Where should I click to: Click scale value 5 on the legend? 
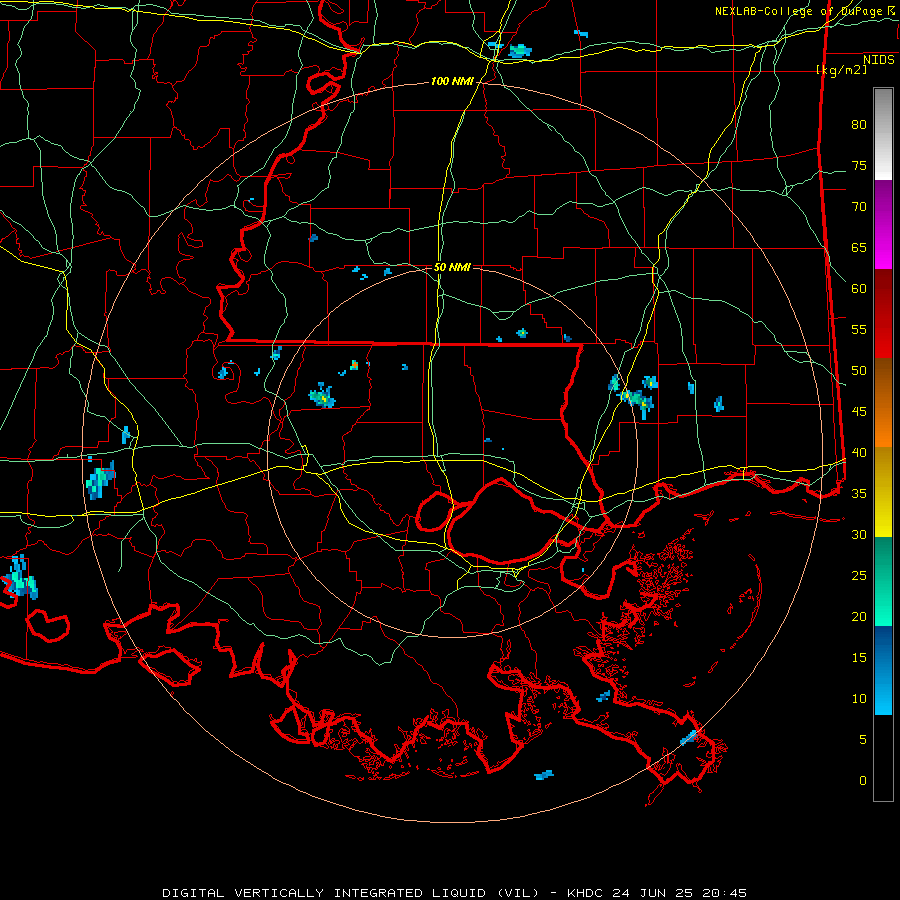[x=863, y=739]
